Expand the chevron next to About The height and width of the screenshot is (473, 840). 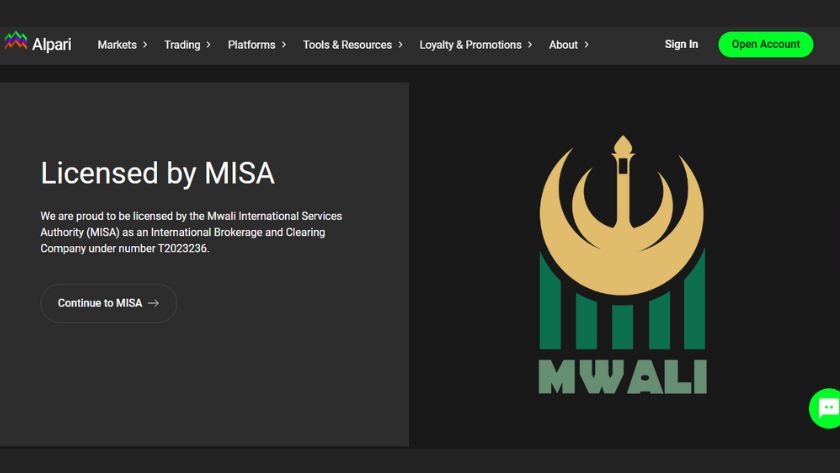(587, 44)
